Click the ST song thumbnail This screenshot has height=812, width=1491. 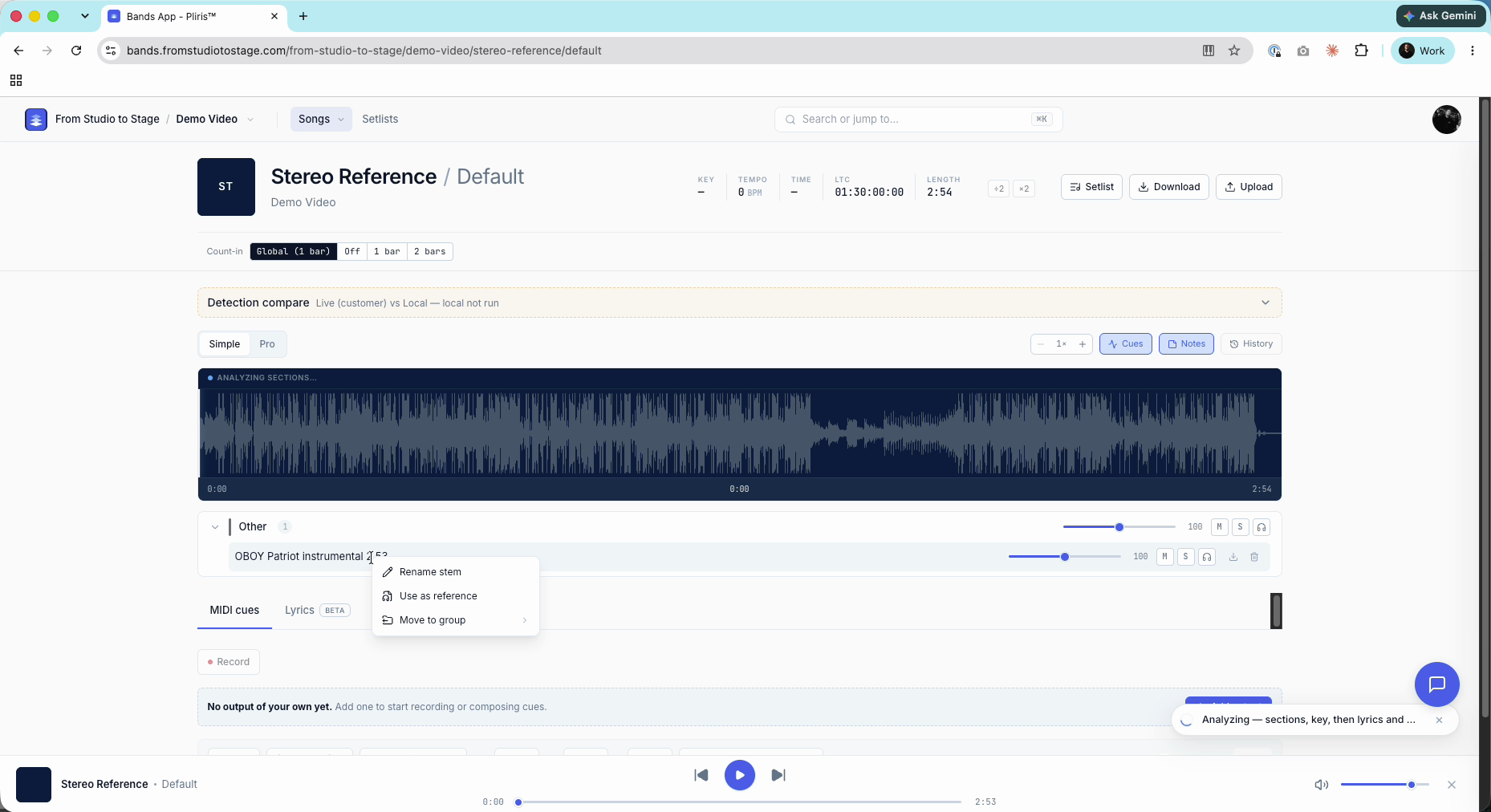pyautogui.click(x=226, y=187)
